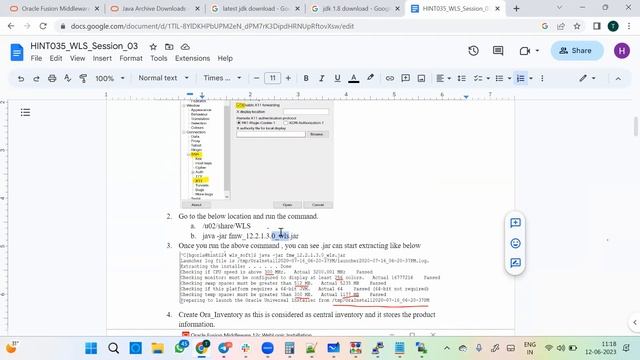The image size is (640, 360).
Task: Print the document with the printer icon
Action: pyautogui.click(x=52, y=78)
